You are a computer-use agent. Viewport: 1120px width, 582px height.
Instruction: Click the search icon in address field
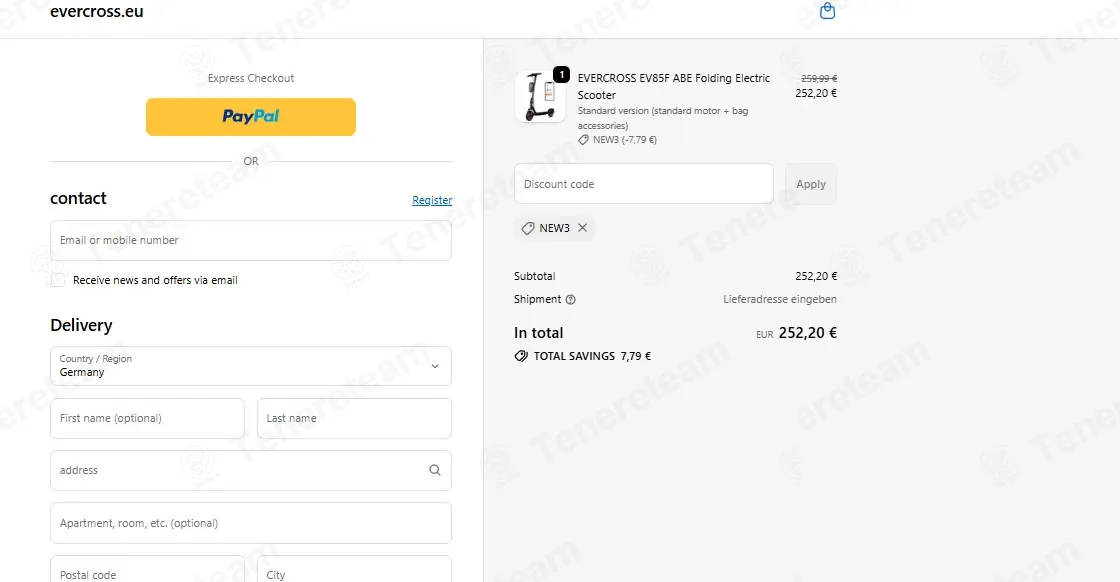(434, 470)
